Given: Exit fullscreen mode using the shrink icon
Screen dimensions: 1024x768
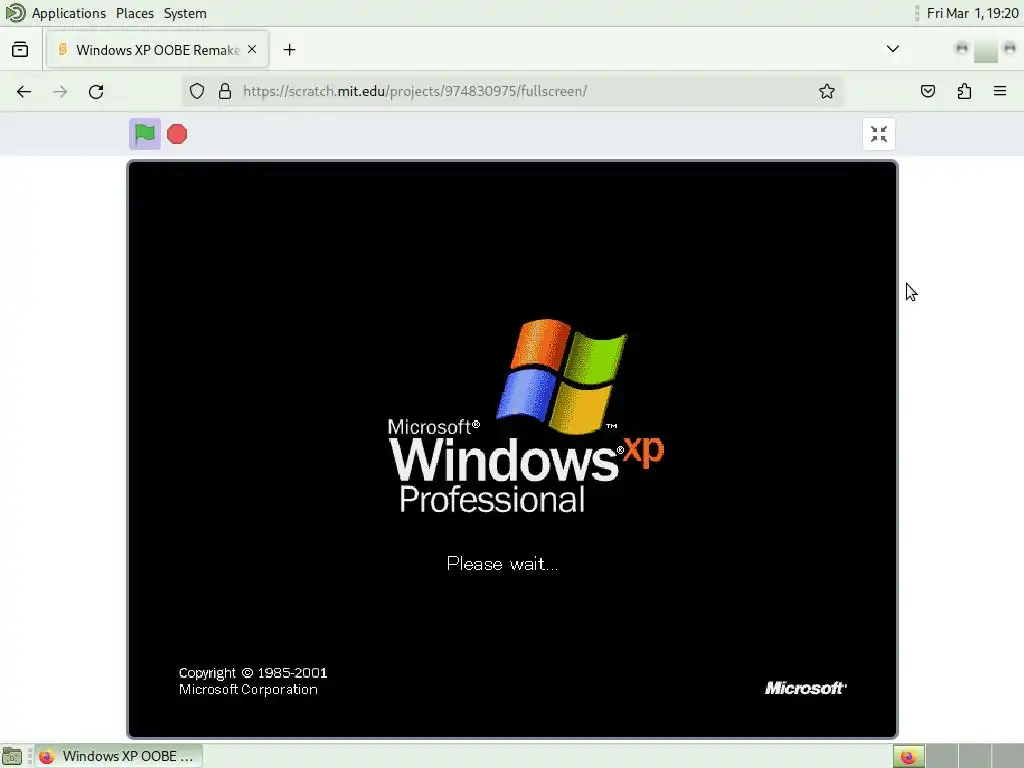Looking at the screenshot, I should pyautogui.click(x=879, y=134).
